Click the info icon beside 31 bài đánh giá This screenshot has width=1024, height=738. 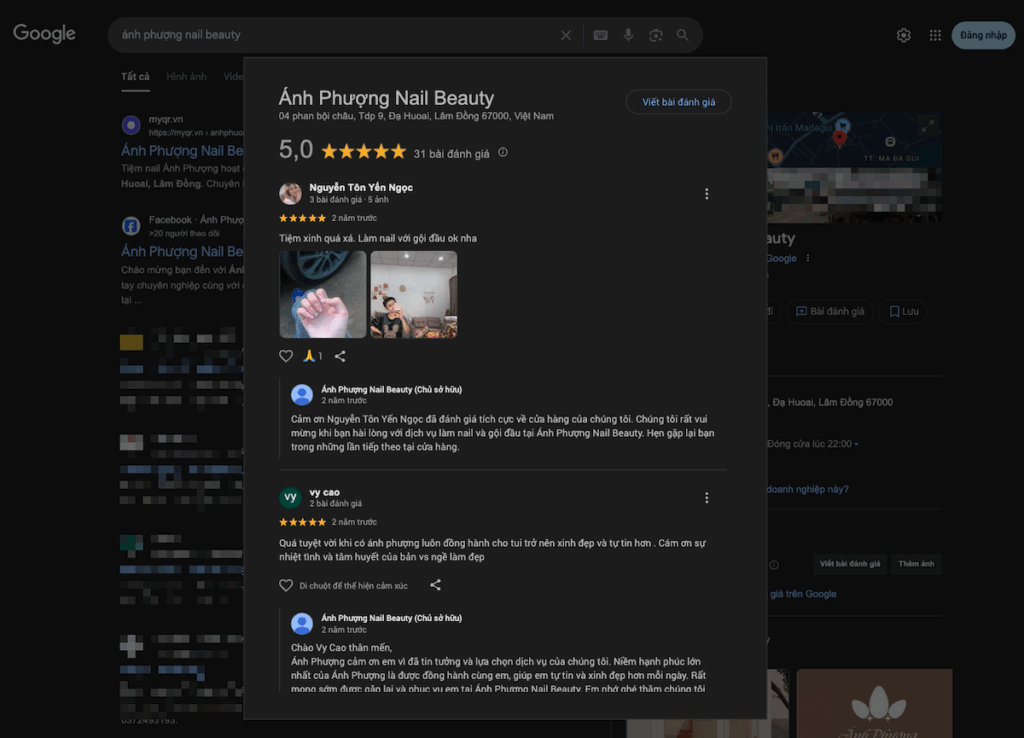point(503,152)
